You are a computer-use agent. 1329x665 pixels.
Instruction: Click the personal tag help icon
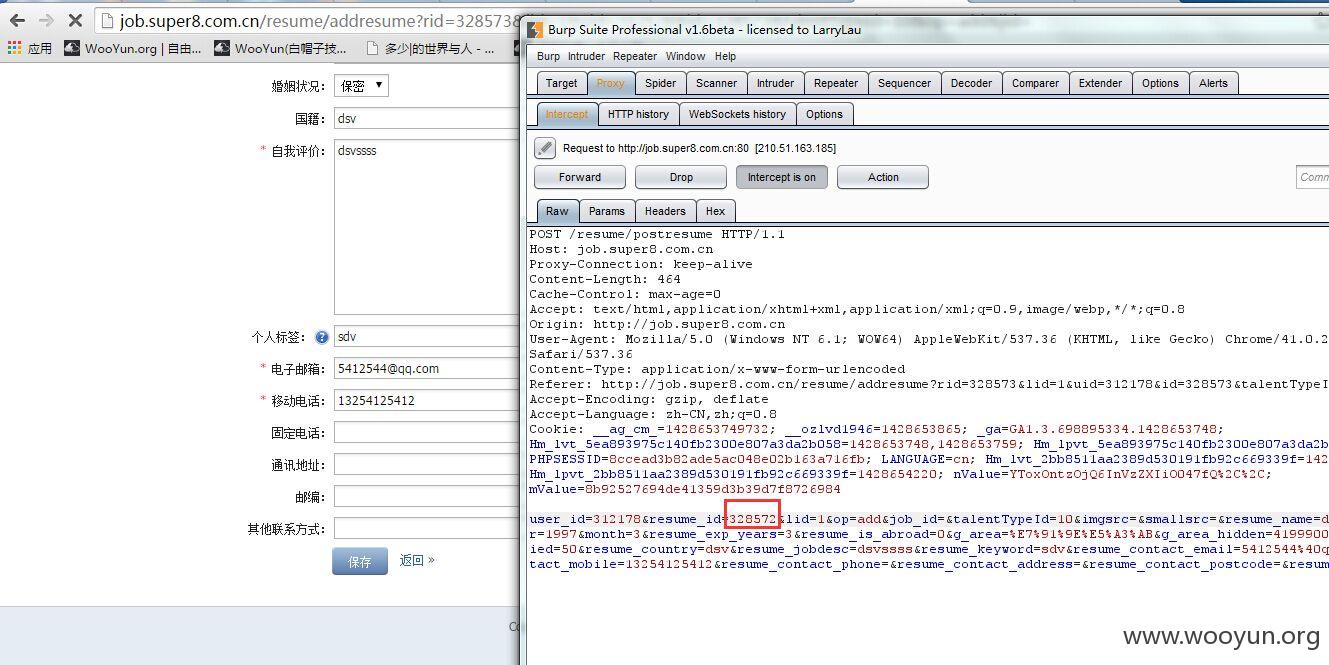pyautogui.click(x=322, y=337)
